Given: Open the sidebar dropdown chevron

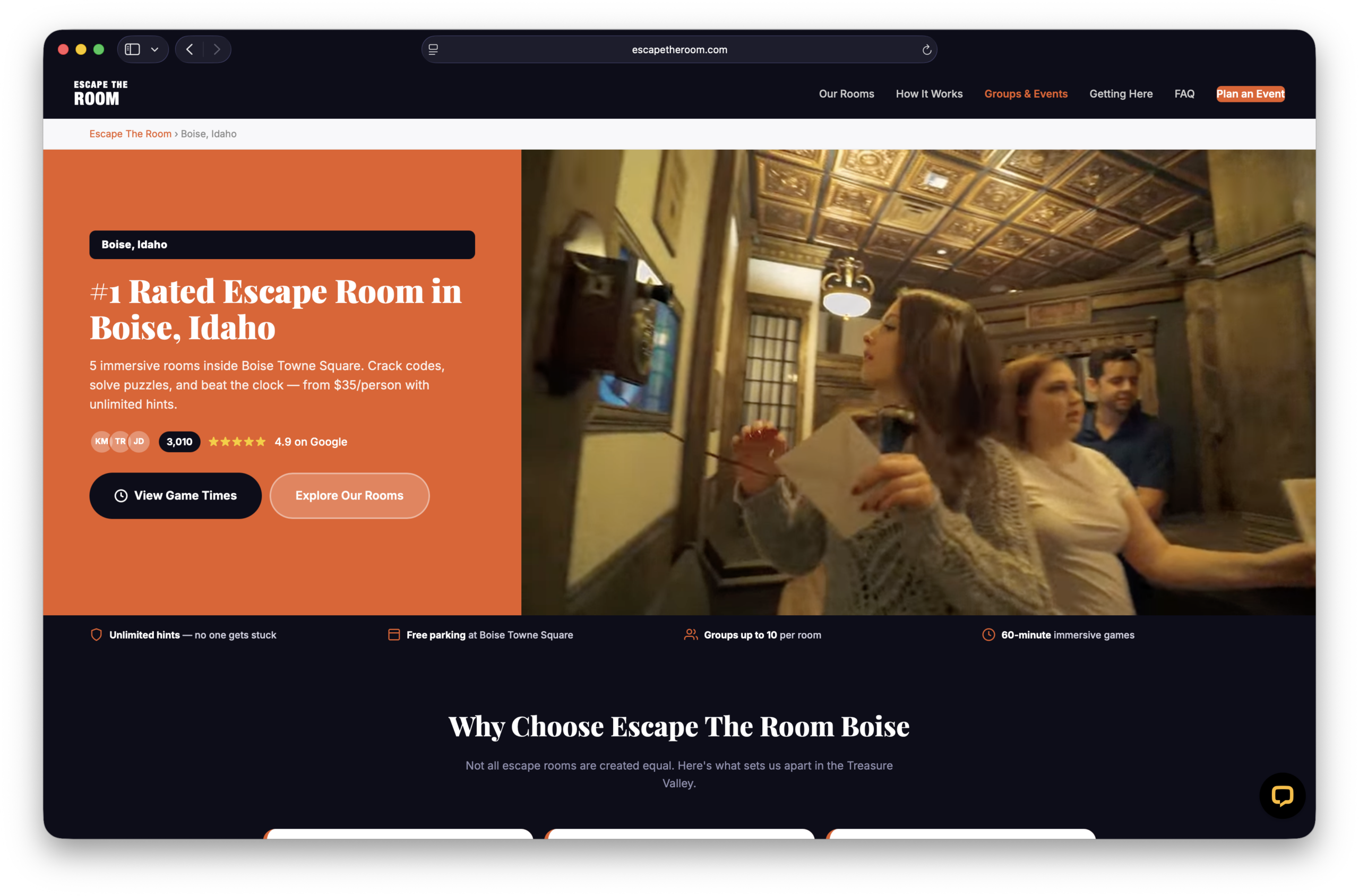Looking at the screenshot, I should click(154, 50).
